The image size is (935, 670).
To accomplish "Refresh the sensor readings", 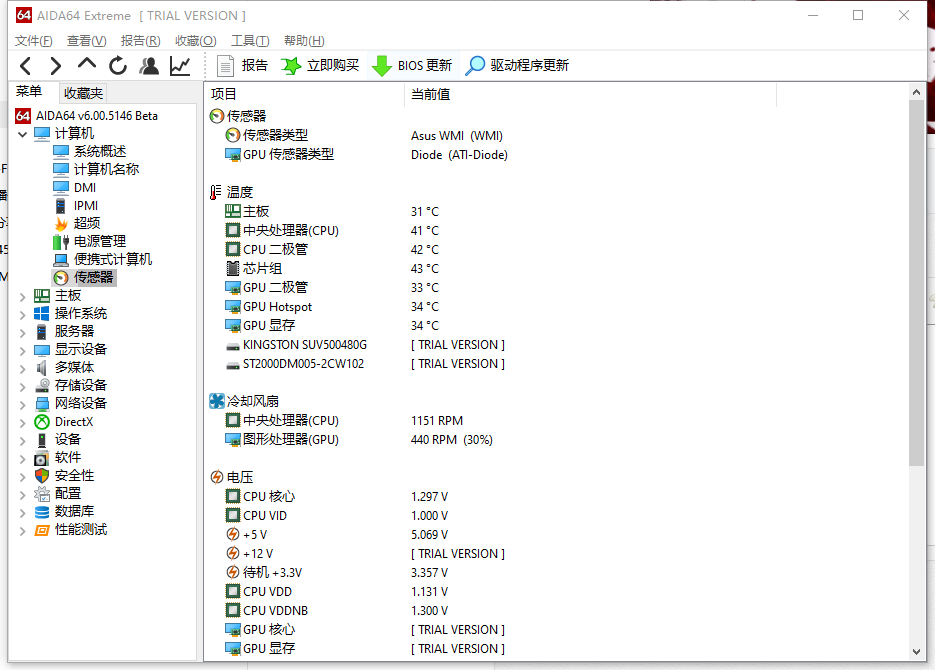I will tap(118, 66).
